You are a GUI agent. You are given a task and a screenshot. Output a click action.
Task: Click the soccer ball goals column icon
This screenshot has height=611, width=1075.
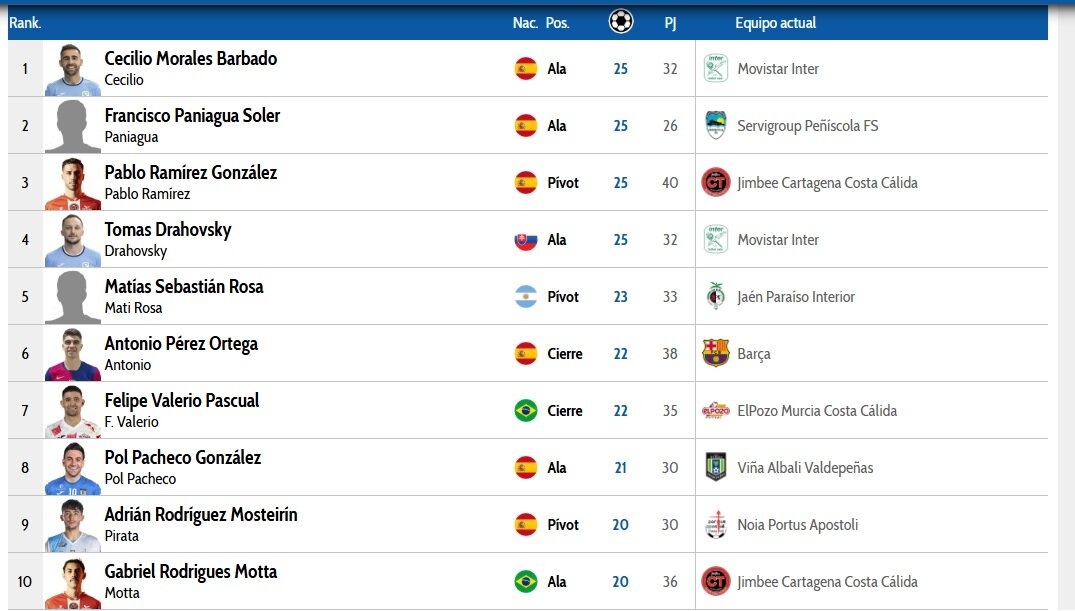(x=620, y=22)
